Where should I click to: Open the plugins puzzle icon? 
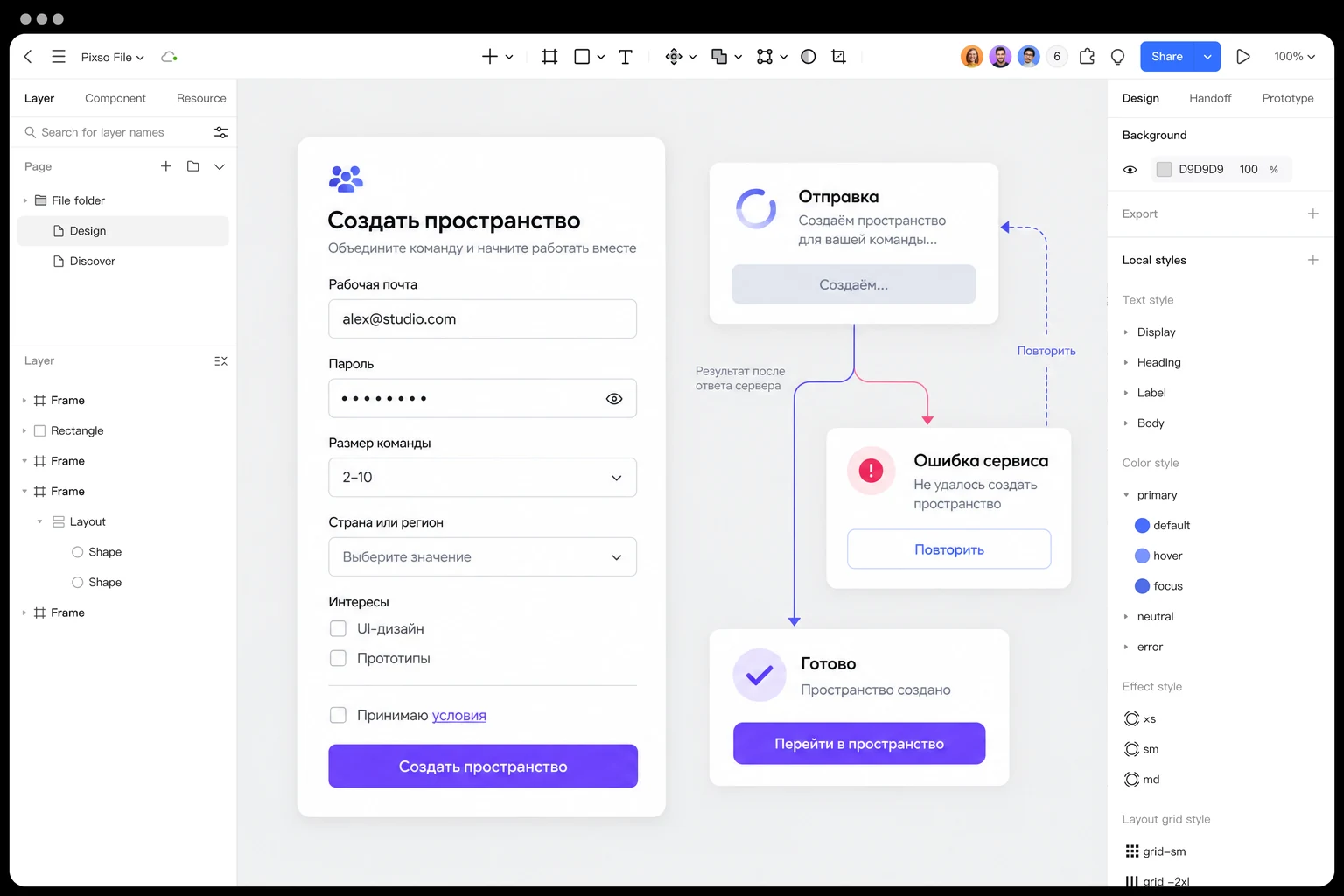click(x=1087, y=57)
